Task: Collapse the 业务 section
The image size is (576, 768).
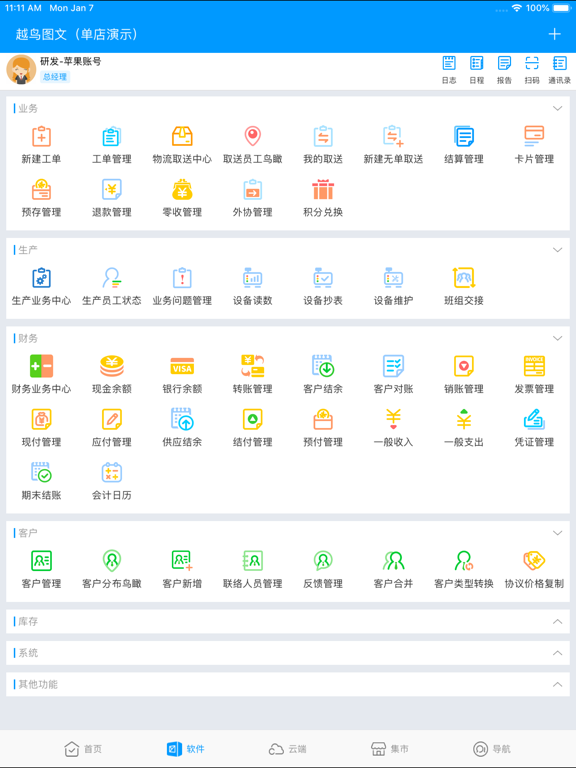Action: [557, 108]
